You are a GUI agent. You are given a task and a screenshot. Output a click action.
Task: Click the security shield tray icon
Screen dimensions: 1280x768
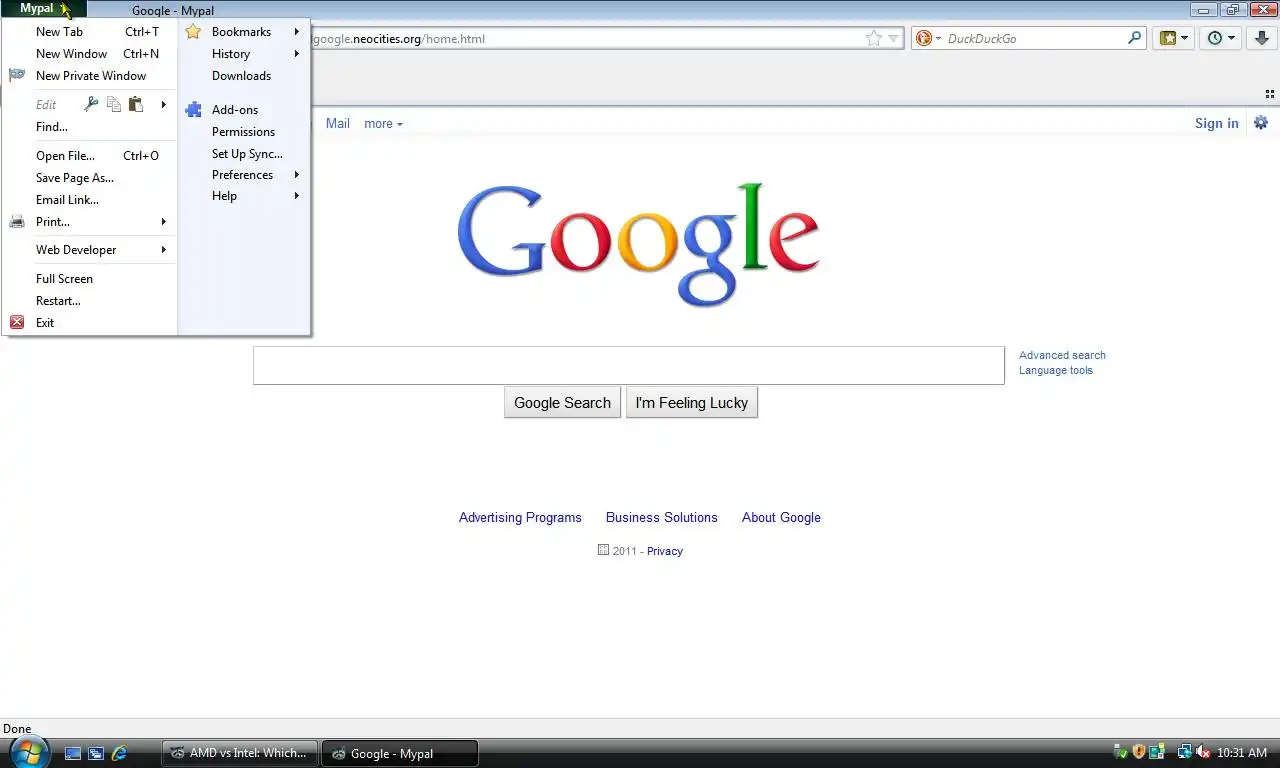click(1138, 752)
